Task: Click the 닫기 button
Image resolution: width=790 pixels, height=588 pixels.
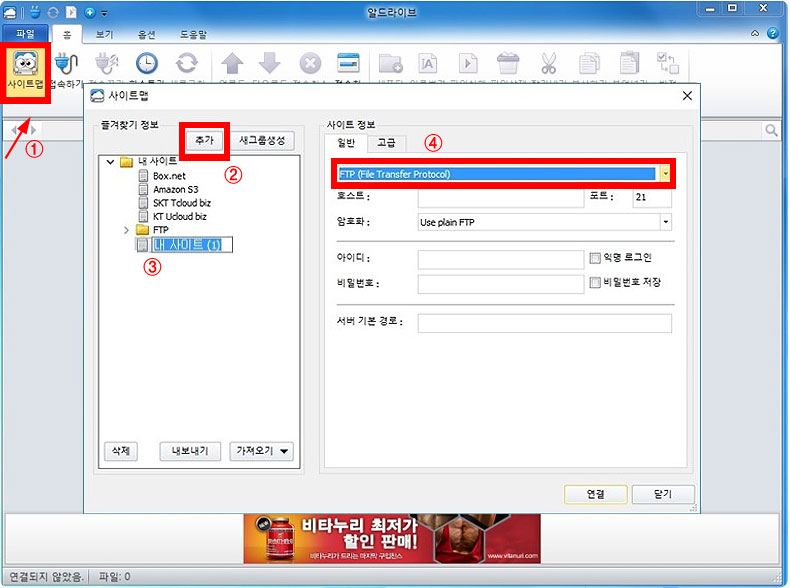Action: pyautogui.click(x=663, y=494)
